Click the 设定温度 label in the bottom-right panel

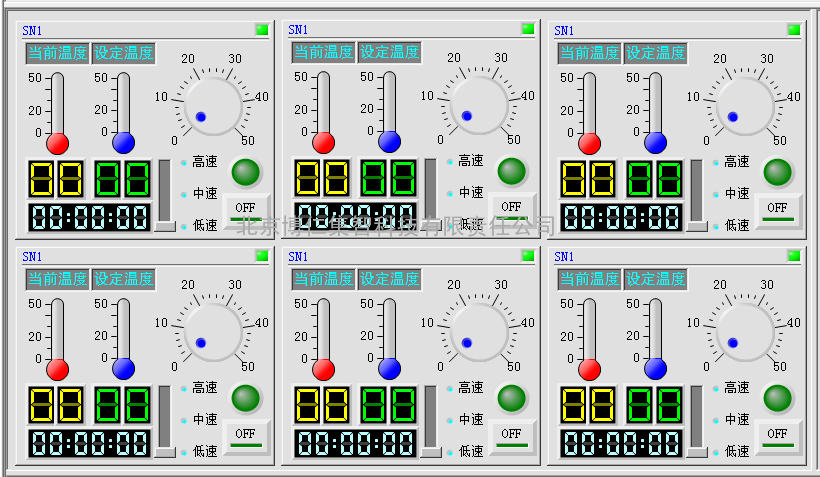click(655, 279)
